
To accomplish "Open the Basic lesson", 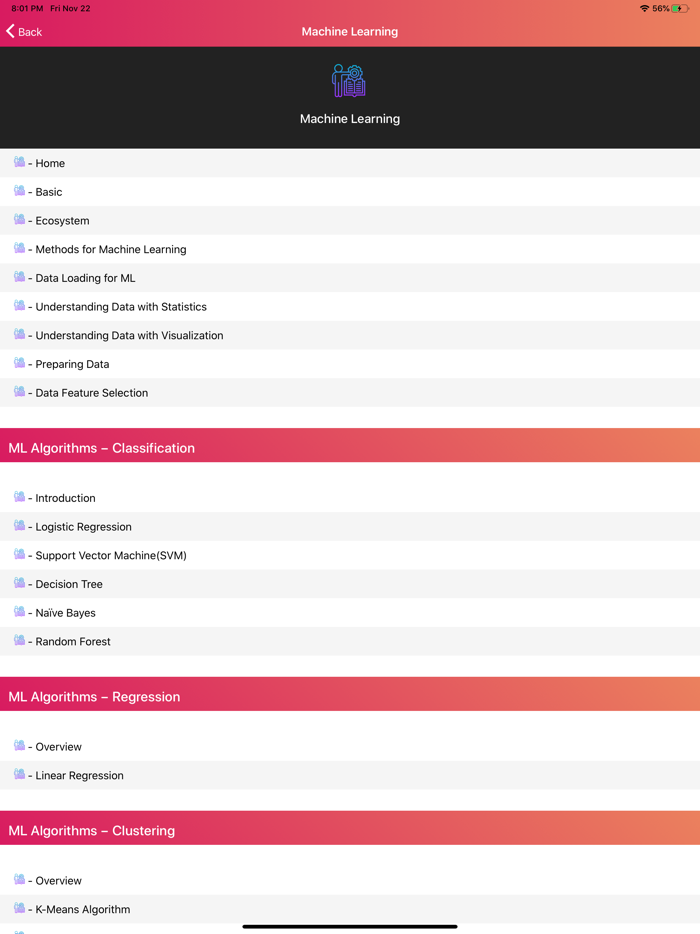I will click(350, 192).
